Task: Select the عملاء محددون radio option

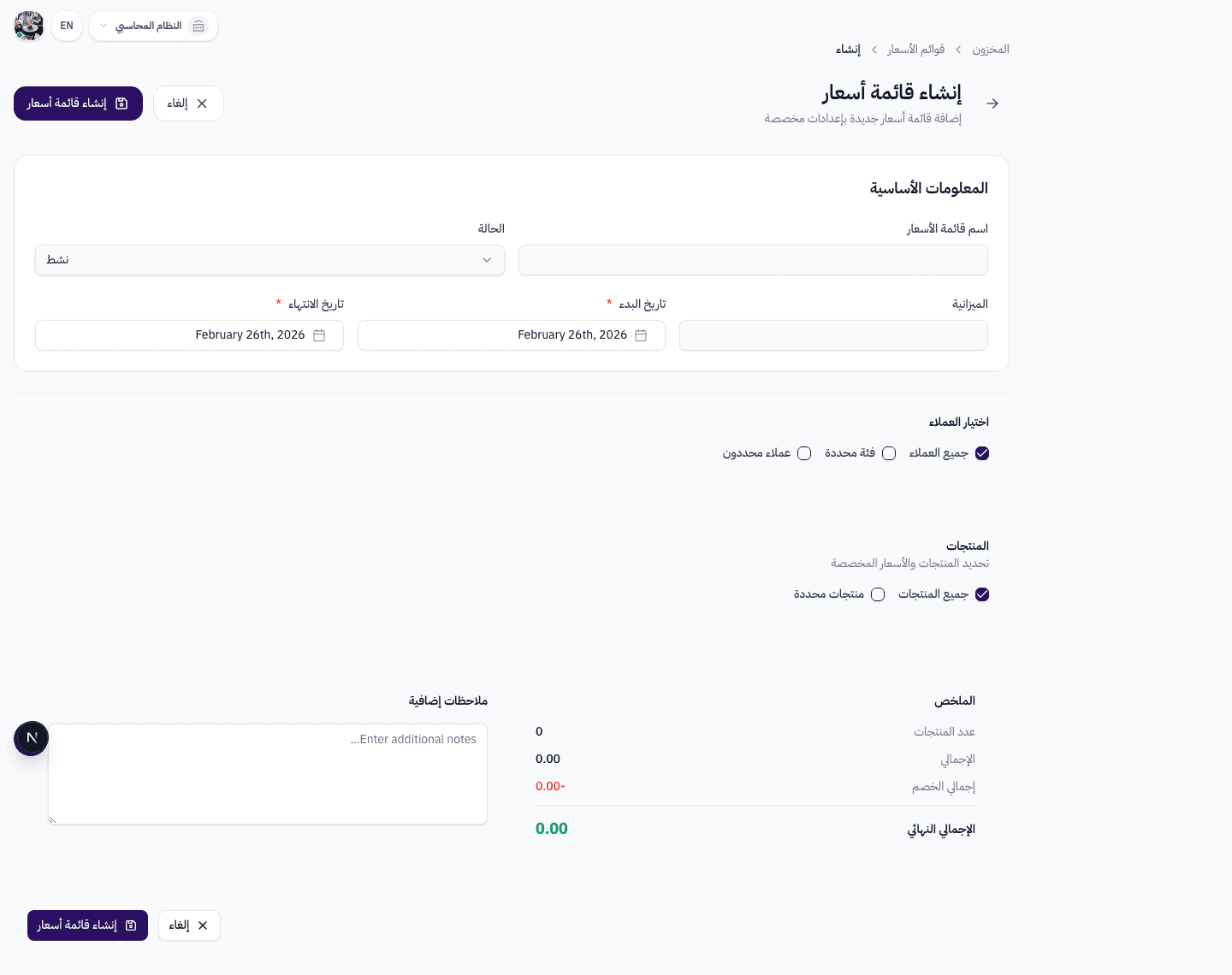Action: click(x=804, y=452)
